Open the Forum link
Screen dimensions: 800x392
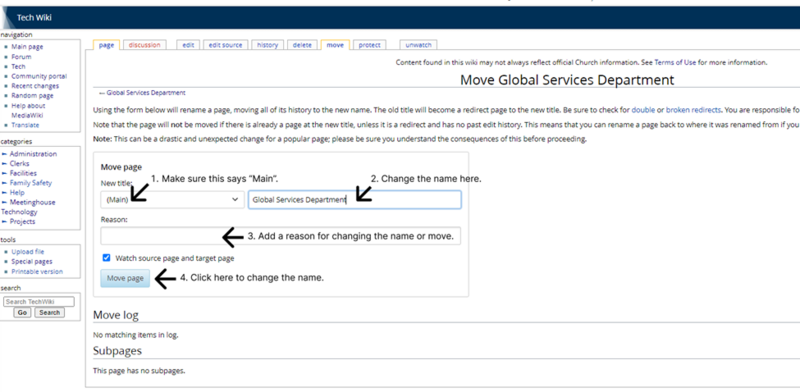pyautogui.click(x=21, y=57)
